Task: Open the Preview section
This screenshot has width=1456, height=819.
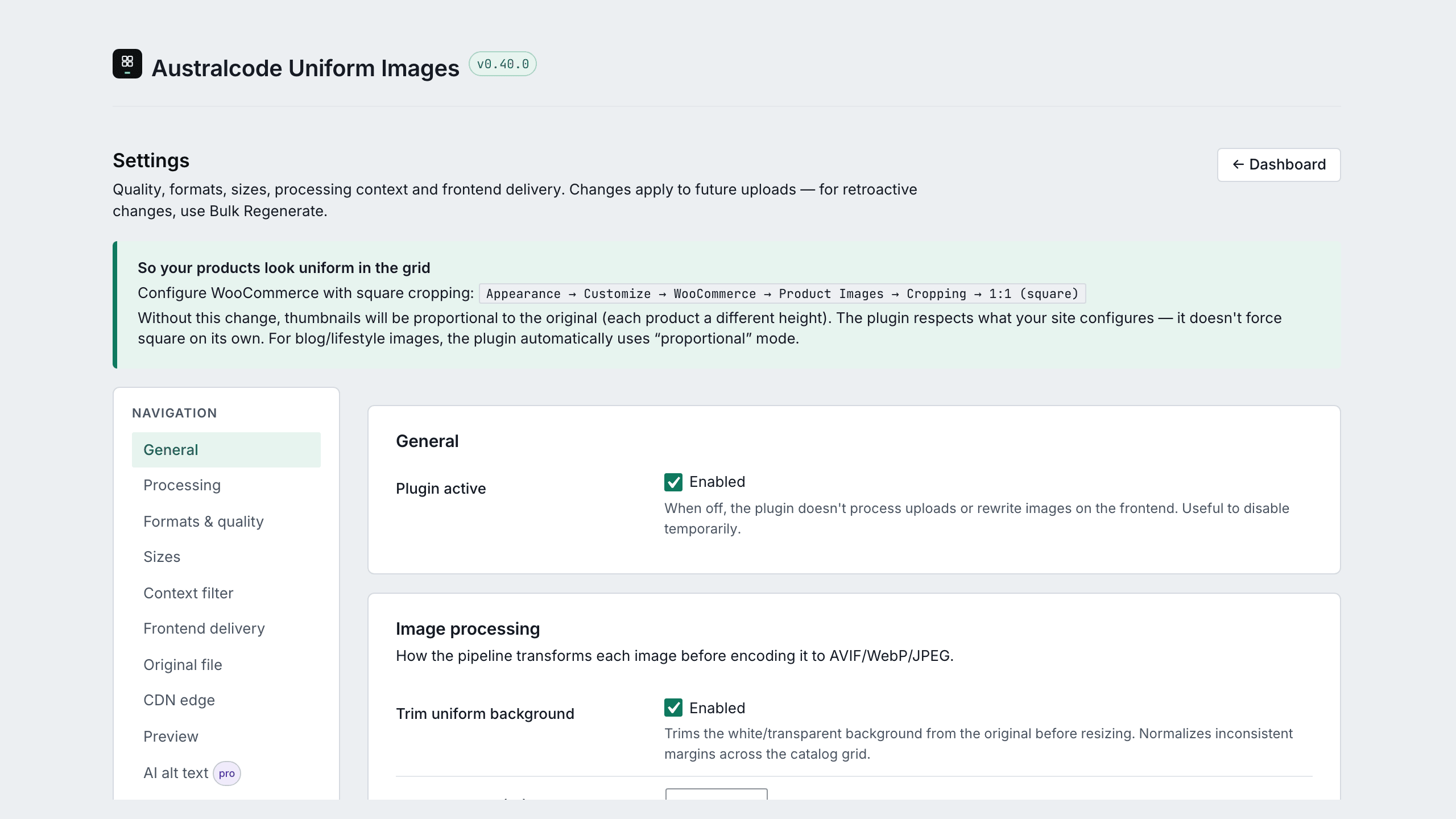Action: pyautogui.click(x=226, y=737)
